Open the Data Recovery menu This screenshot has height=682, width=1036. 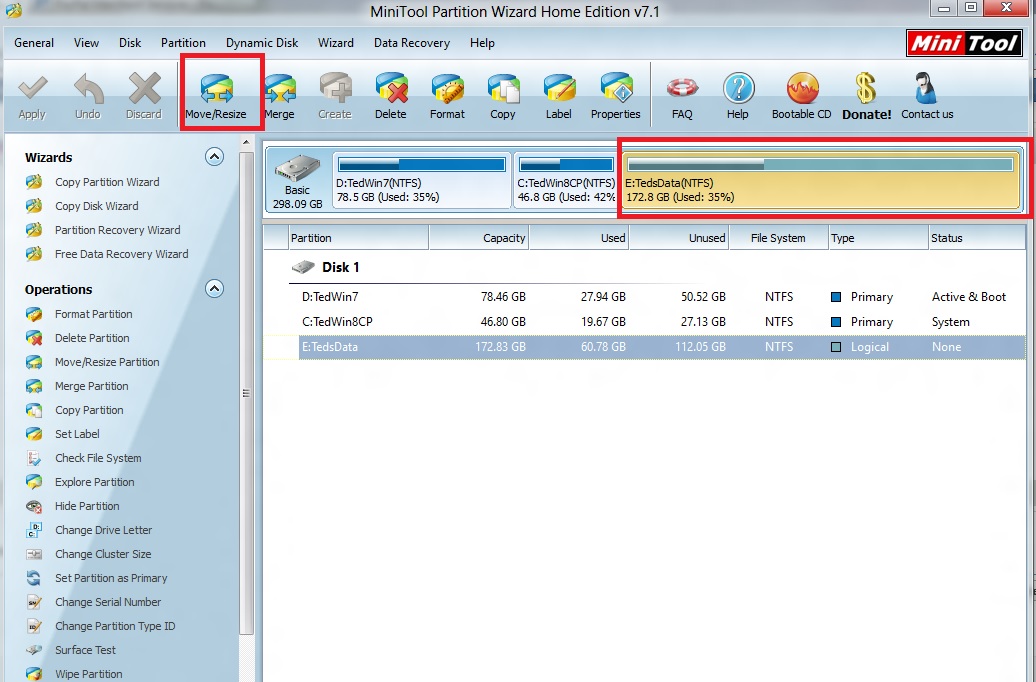(412, 43)
